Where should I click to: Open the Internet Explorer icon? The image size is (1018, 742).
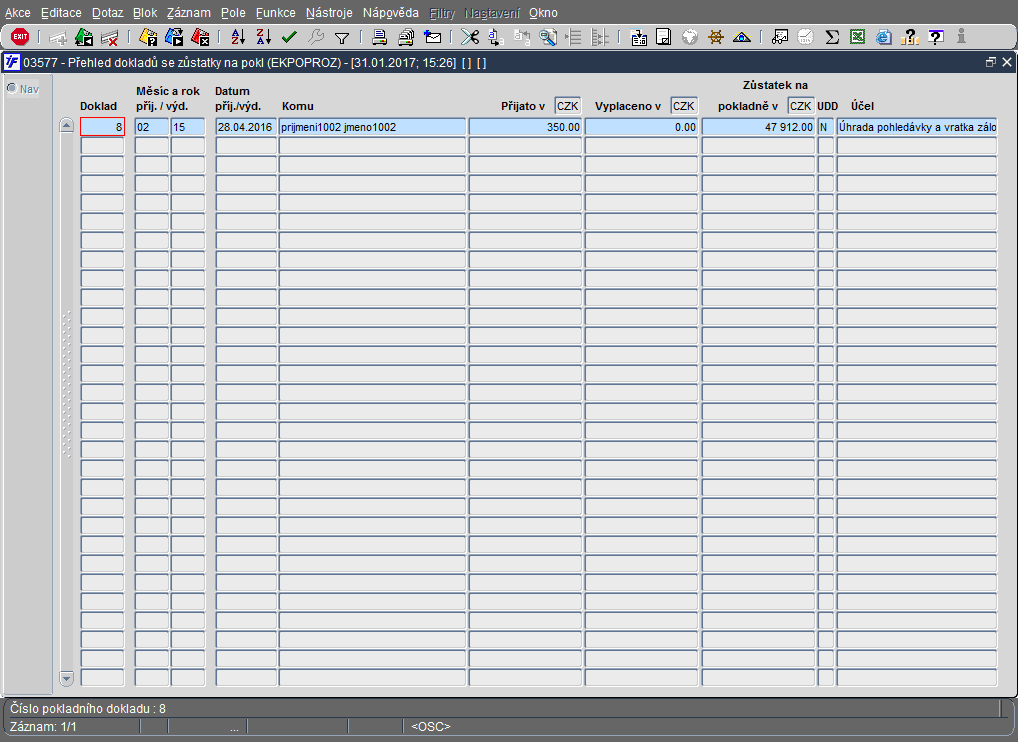[x=884, y=37]
